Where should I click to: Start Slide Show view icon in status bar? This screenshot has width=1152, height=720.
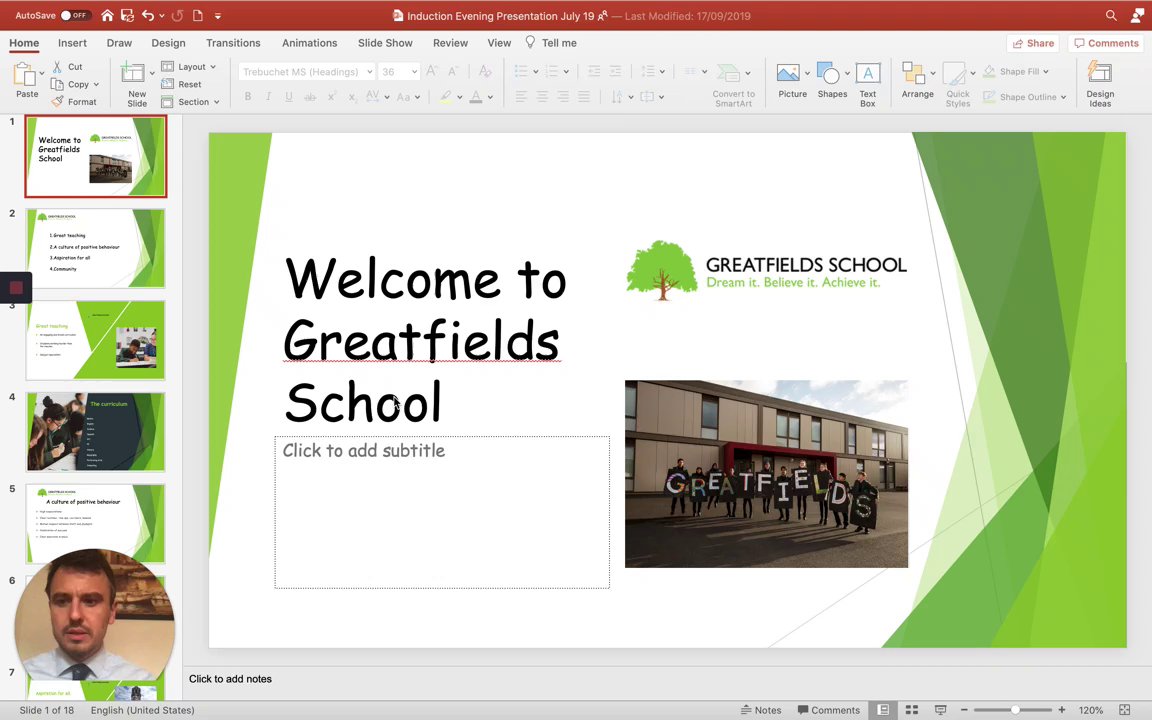point(940,710)
